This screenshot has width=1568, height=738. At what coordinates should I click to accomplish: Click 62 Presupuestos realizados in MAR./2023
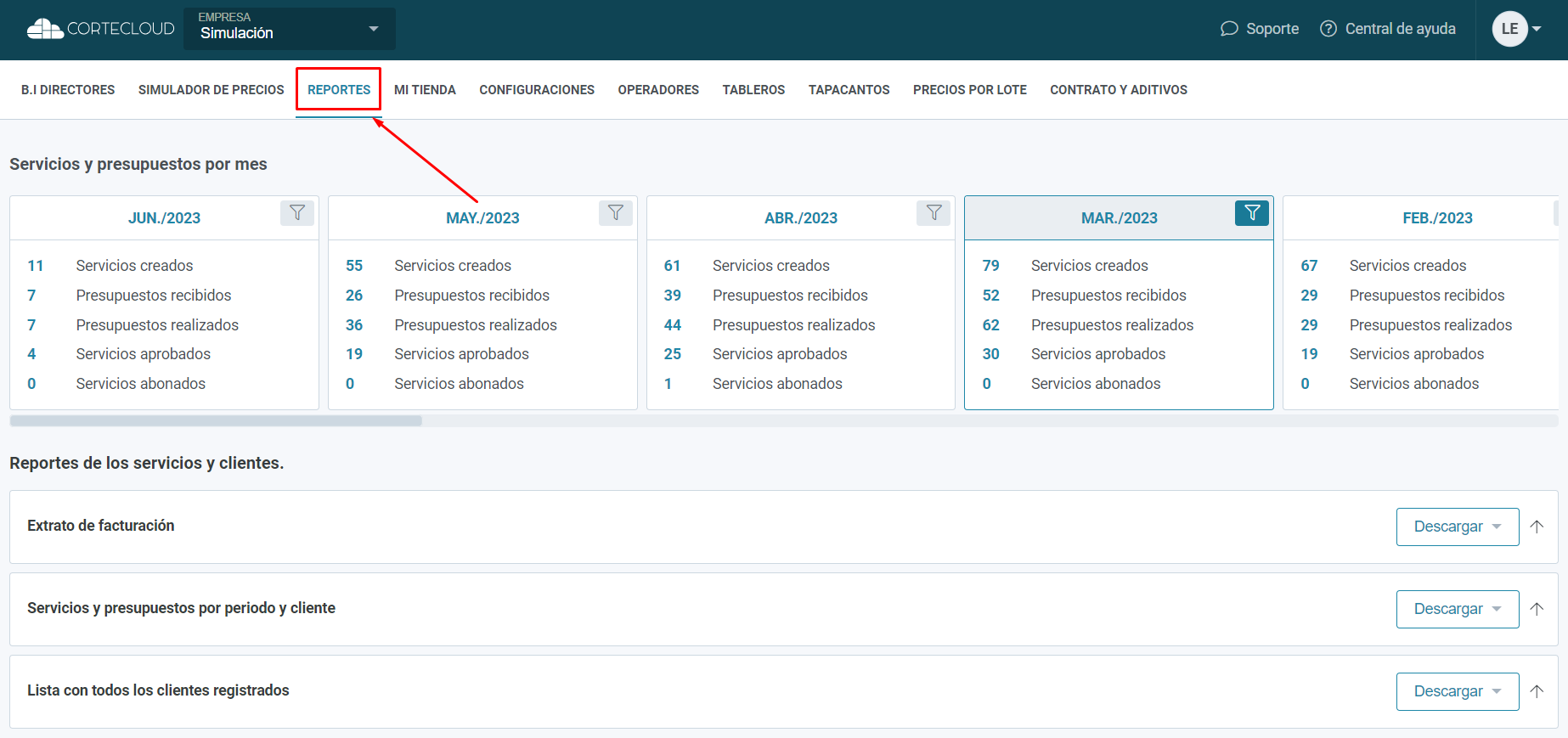click(1088, 325)
